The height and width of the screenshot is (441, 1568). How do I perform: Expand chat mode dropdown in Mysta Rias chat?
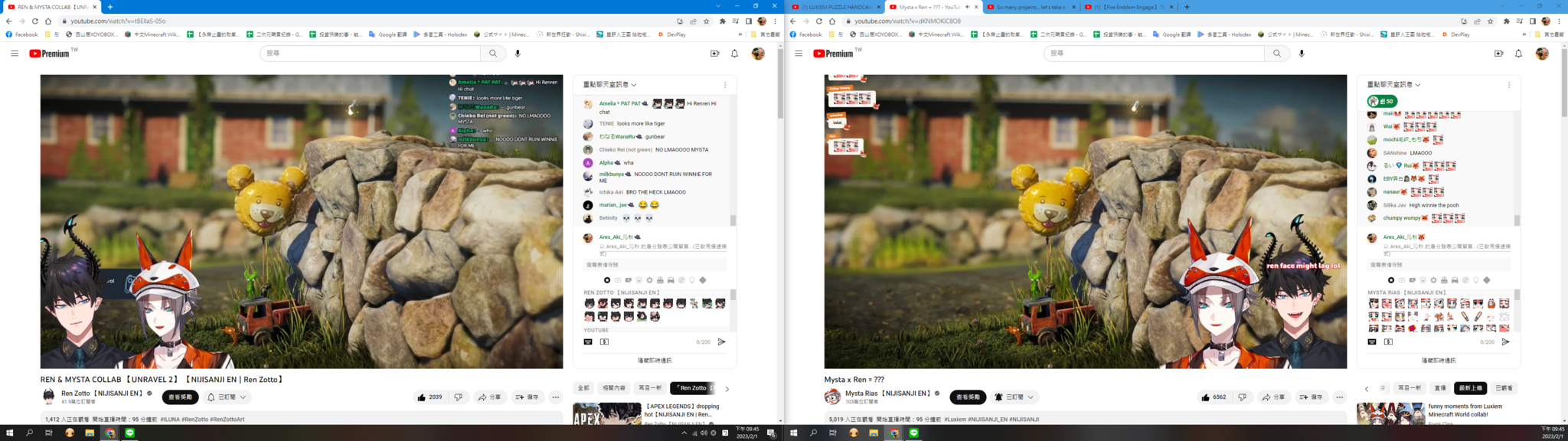click(1394, 85)
